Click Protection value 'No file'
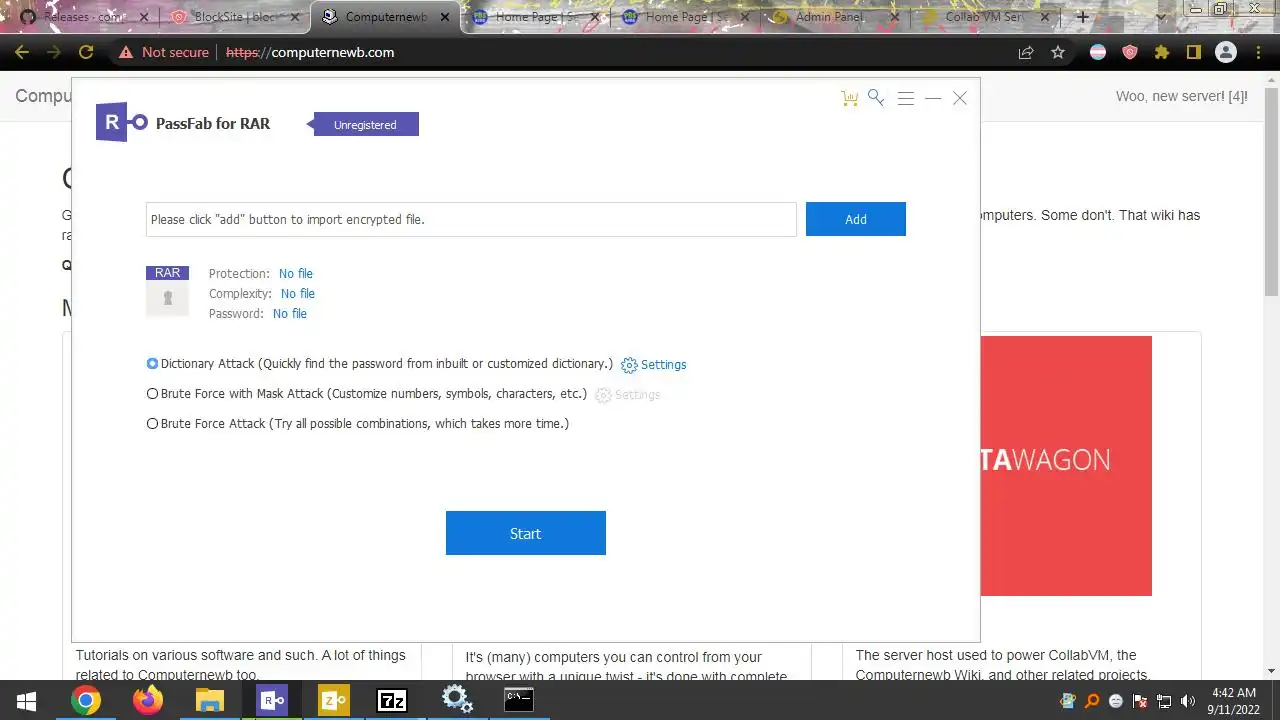The image size is (1280, 720). click(296, 274)
